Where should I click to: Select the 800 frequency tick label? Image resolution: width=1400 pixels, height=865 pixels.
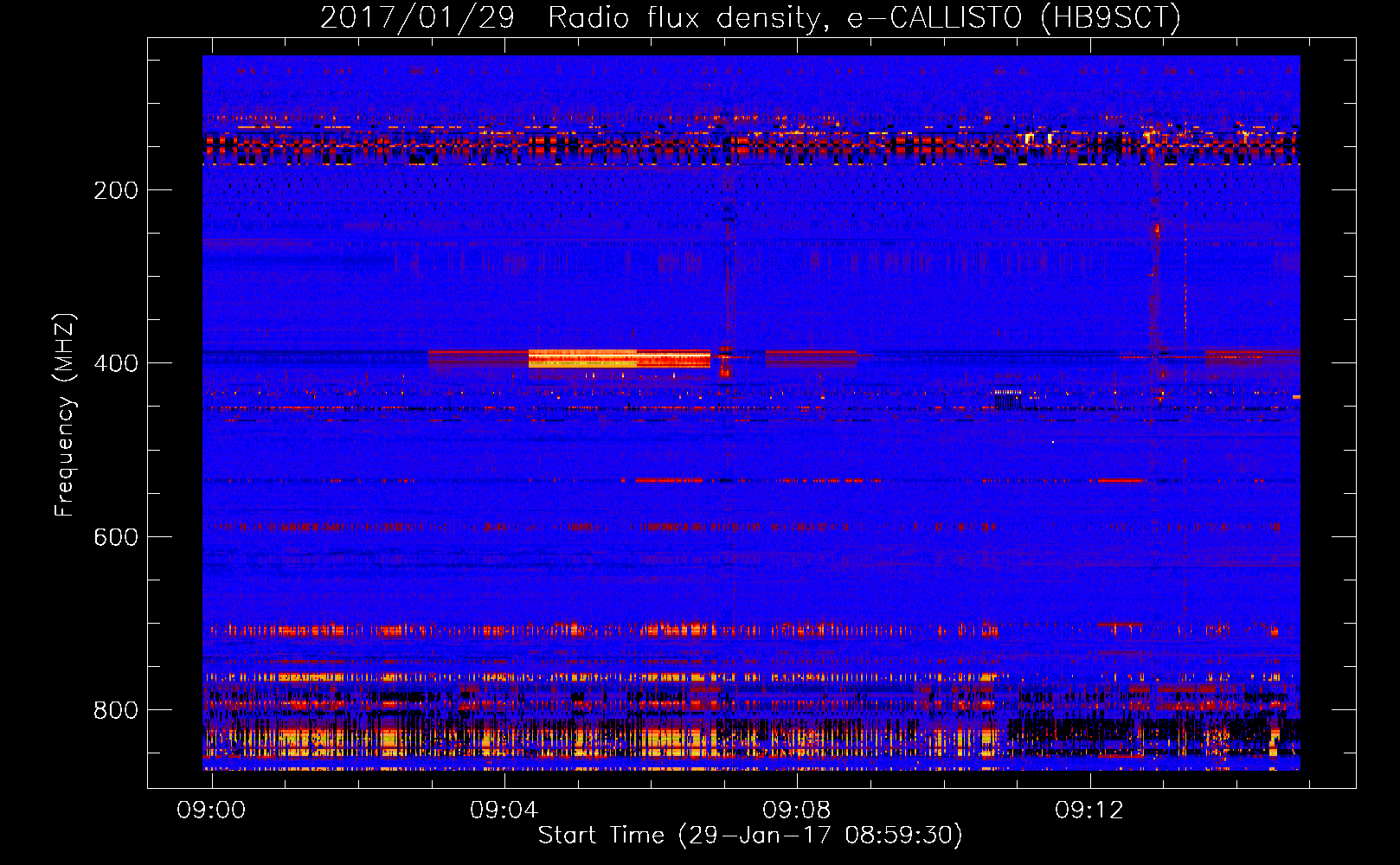(116, 710)
